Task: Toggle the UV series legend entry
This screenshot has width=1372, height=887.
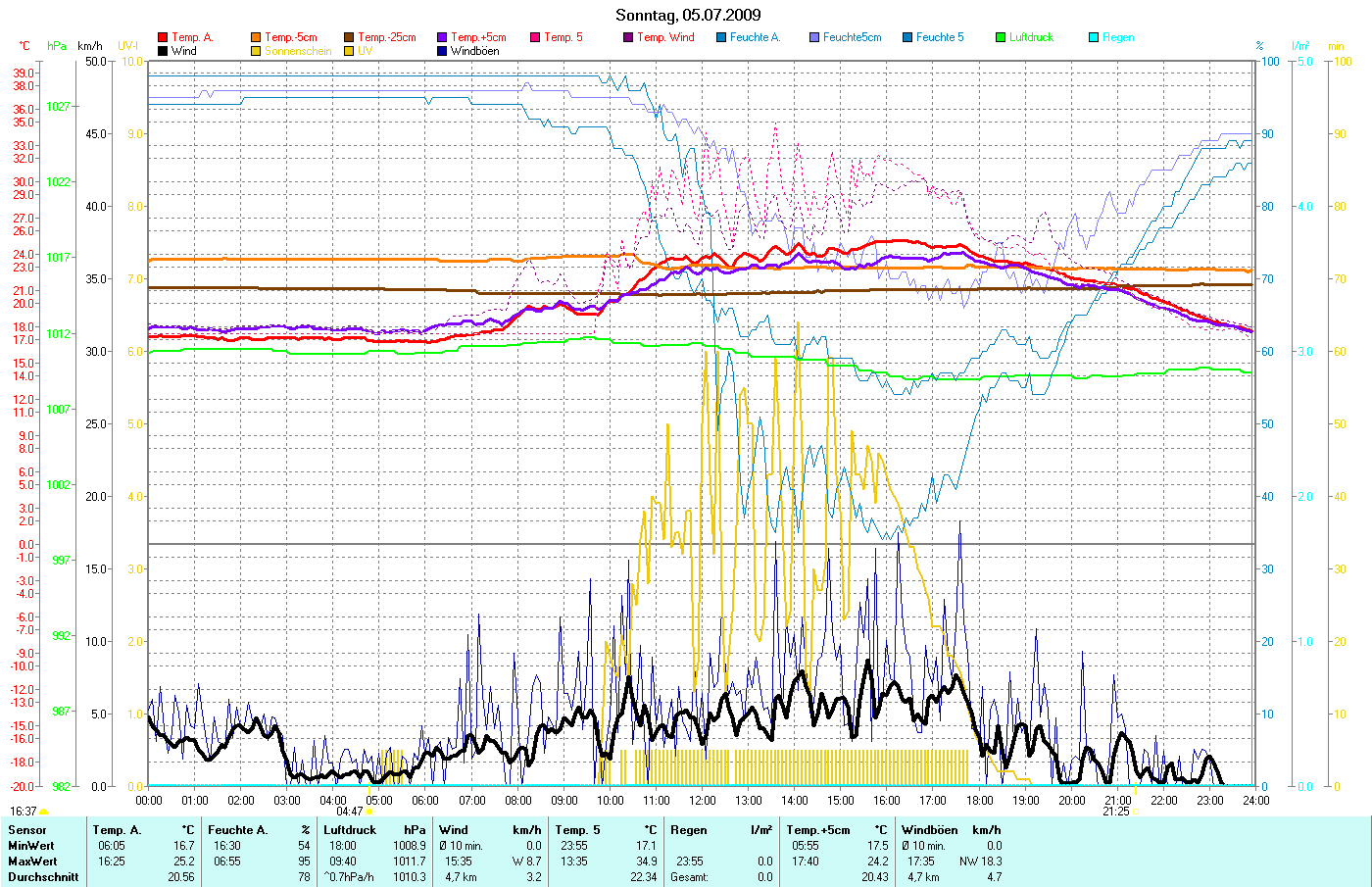Action: coord(365,51)
